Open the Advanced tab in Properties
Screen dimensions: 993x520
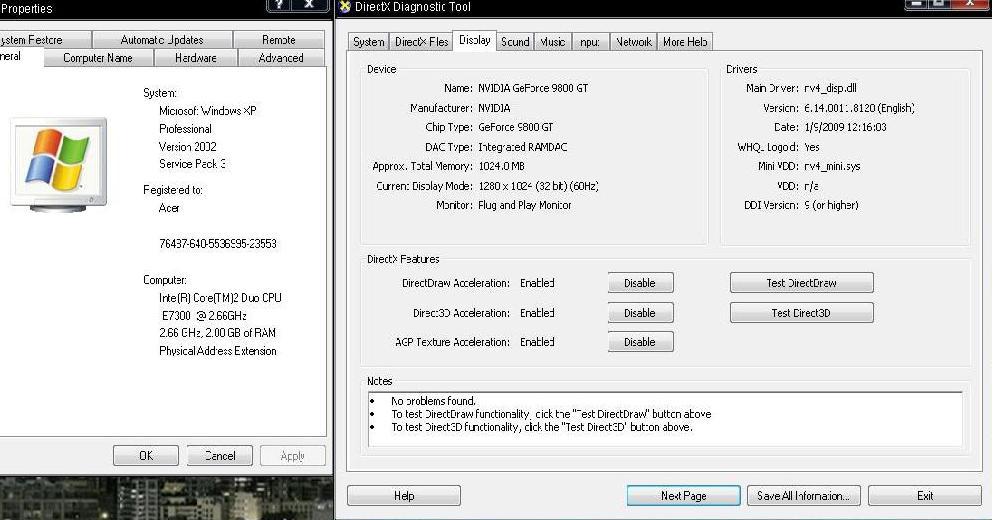coord(281,58)
